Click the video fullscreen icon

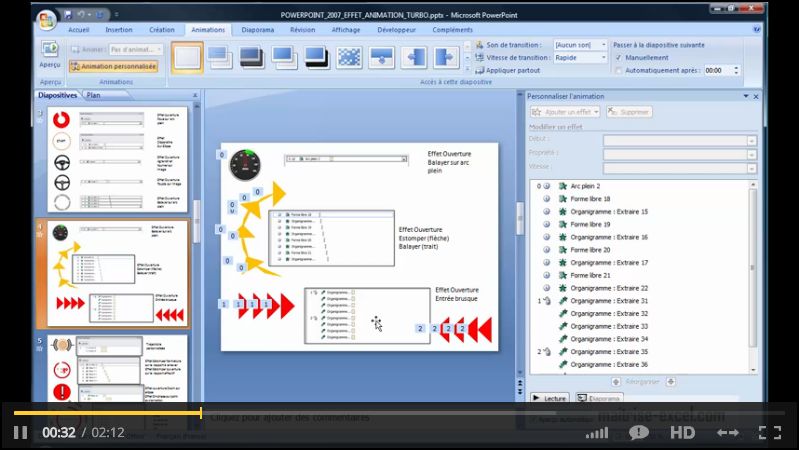coord(769,433)
